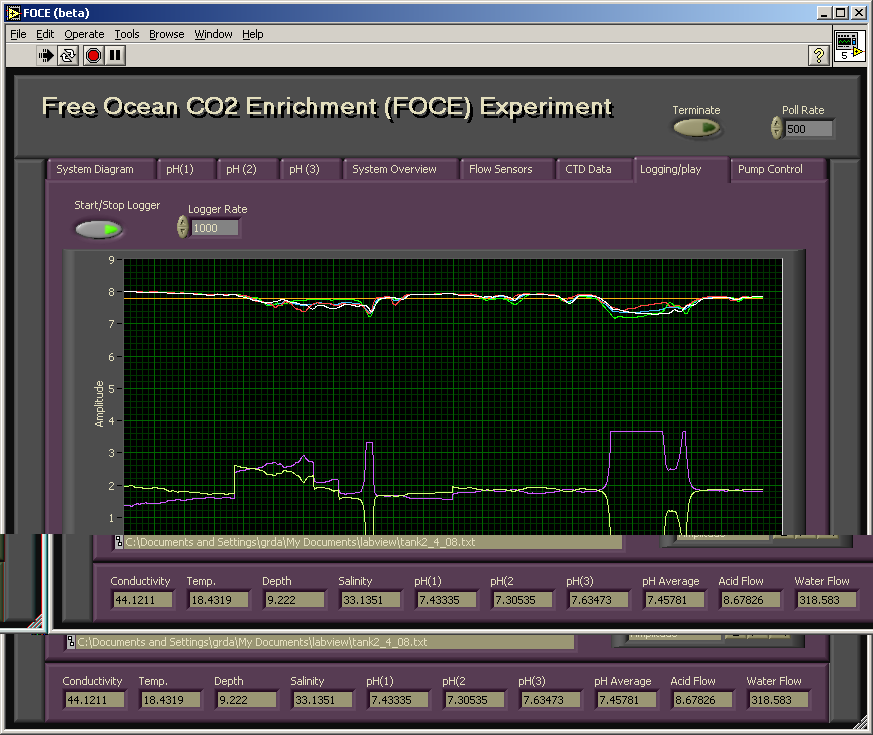This screenshot has width=873, height=735.
Task: Click upper Temp. value 18.4319
Action: pos(219,600)
